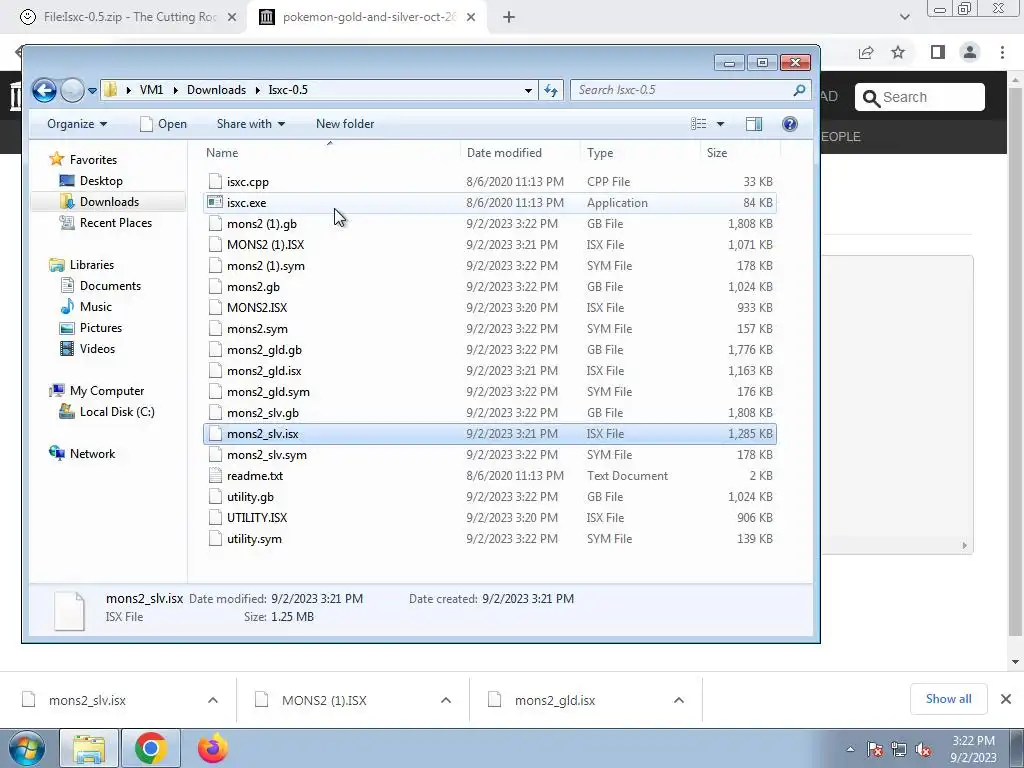Open Windows Start menu
This screenshot has width=1024, height=768.
coord(27,748)
